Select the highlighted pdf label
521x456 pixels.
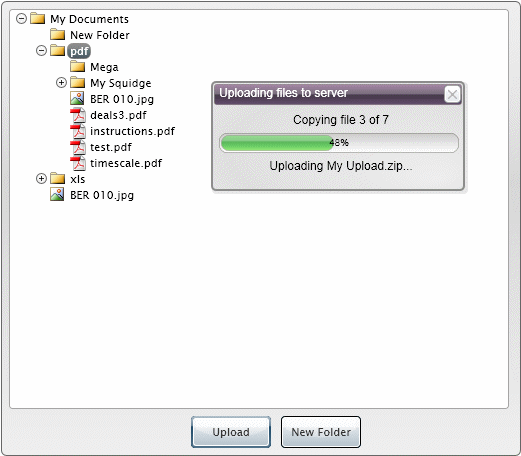[79, 51]
